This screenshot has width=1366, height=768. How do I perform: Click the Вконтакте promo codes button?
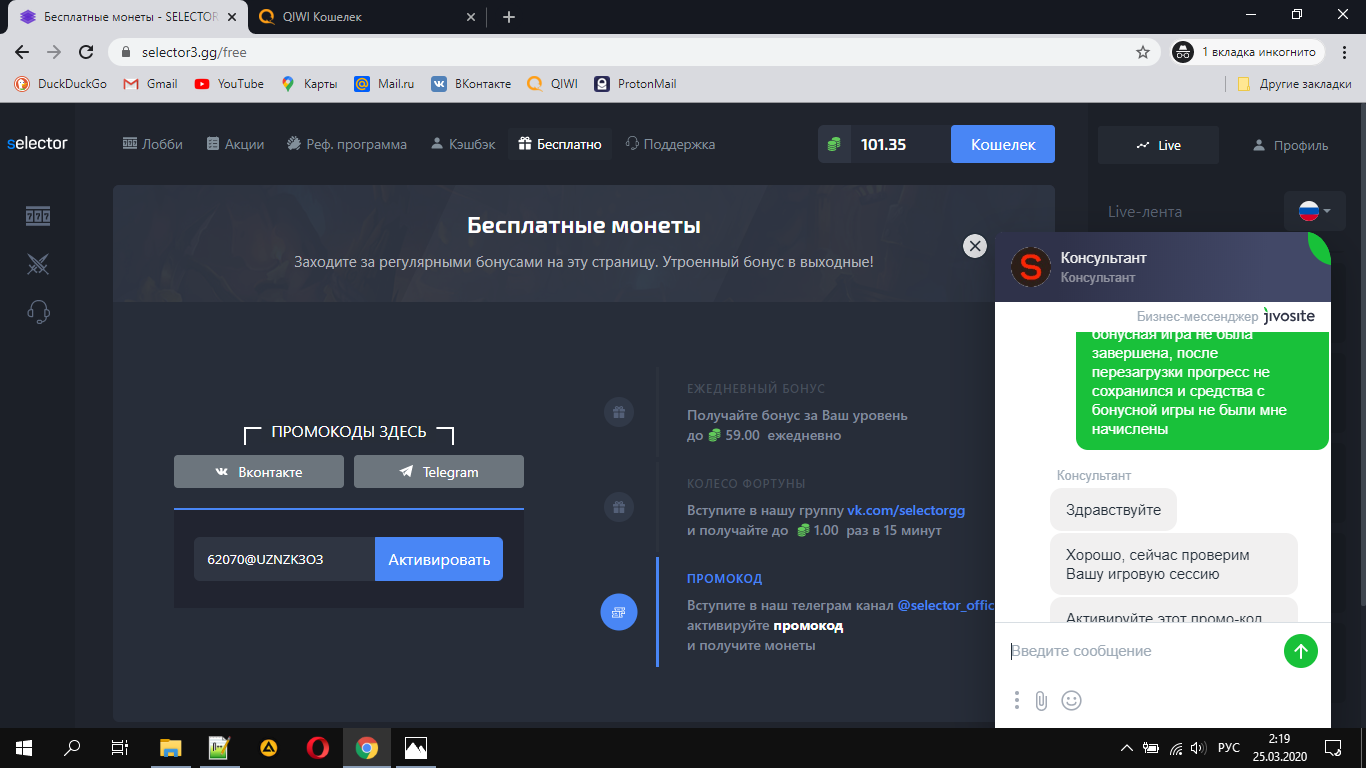[x=259, y=472]
